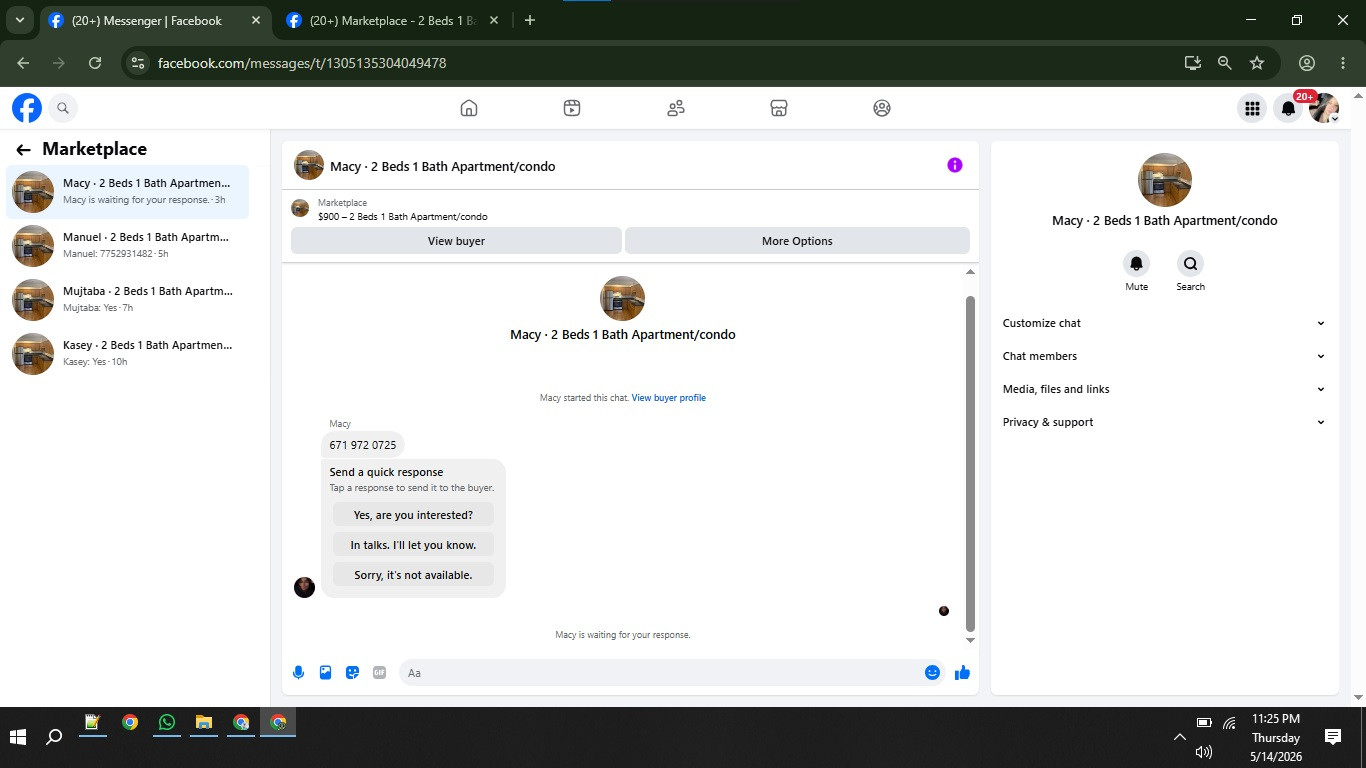Image resolution: width=1366 pixels, height=768 pixels.
Task: Open the notifications bell with 20+ badge
Action: [1289, 108]
